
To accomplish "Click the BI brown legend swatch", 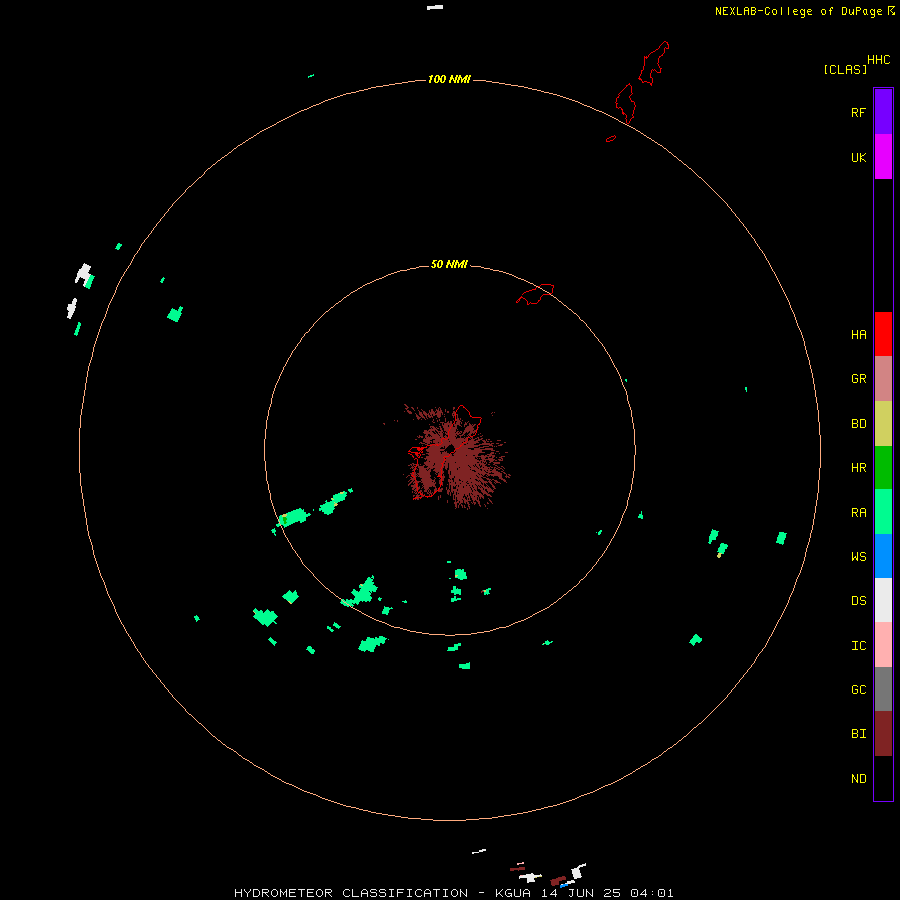I will pyautogui.click(x=883, y=734).
